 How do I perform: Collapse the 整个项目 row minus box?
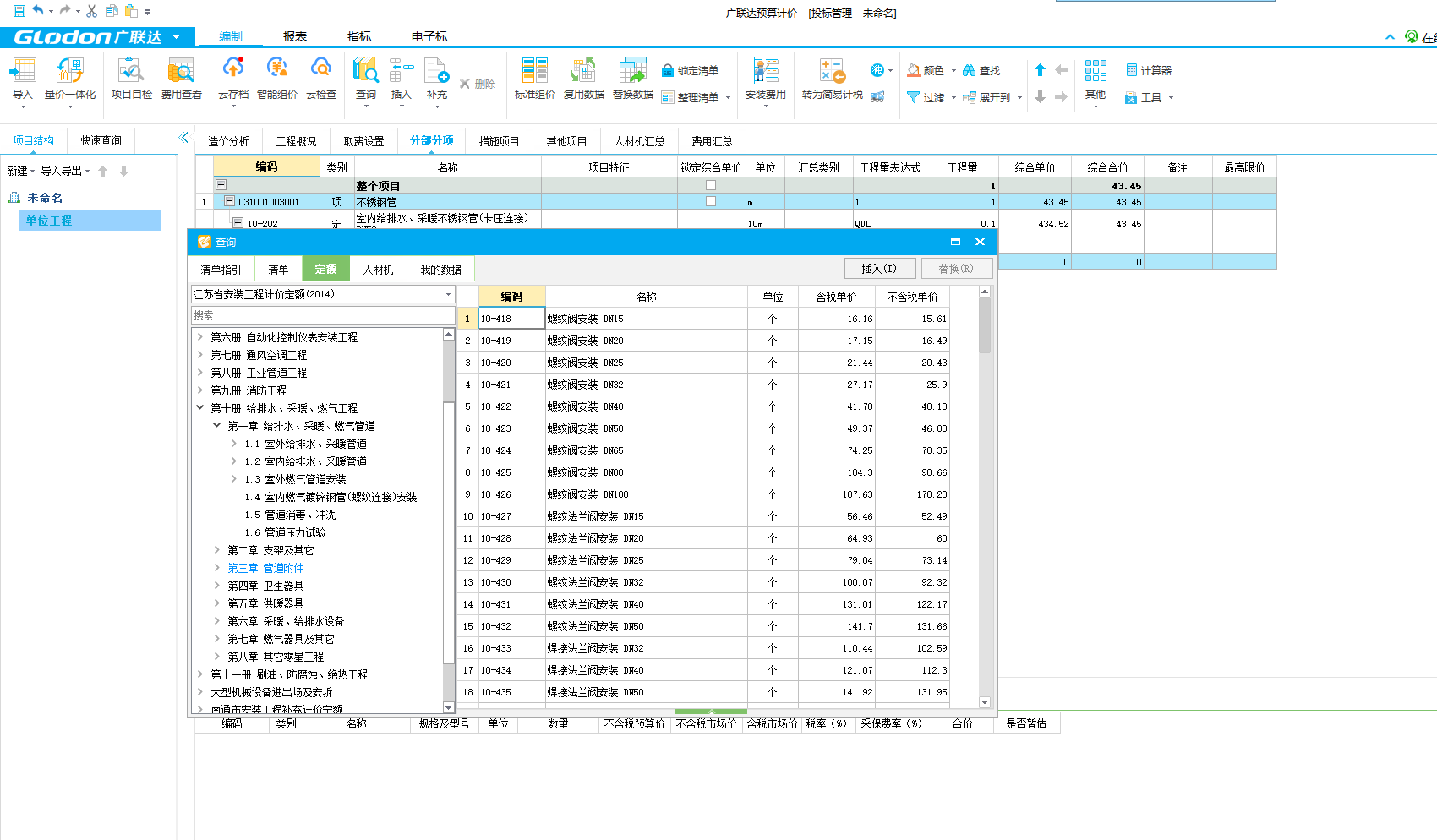pyautogui.click(x=221, y=184)
